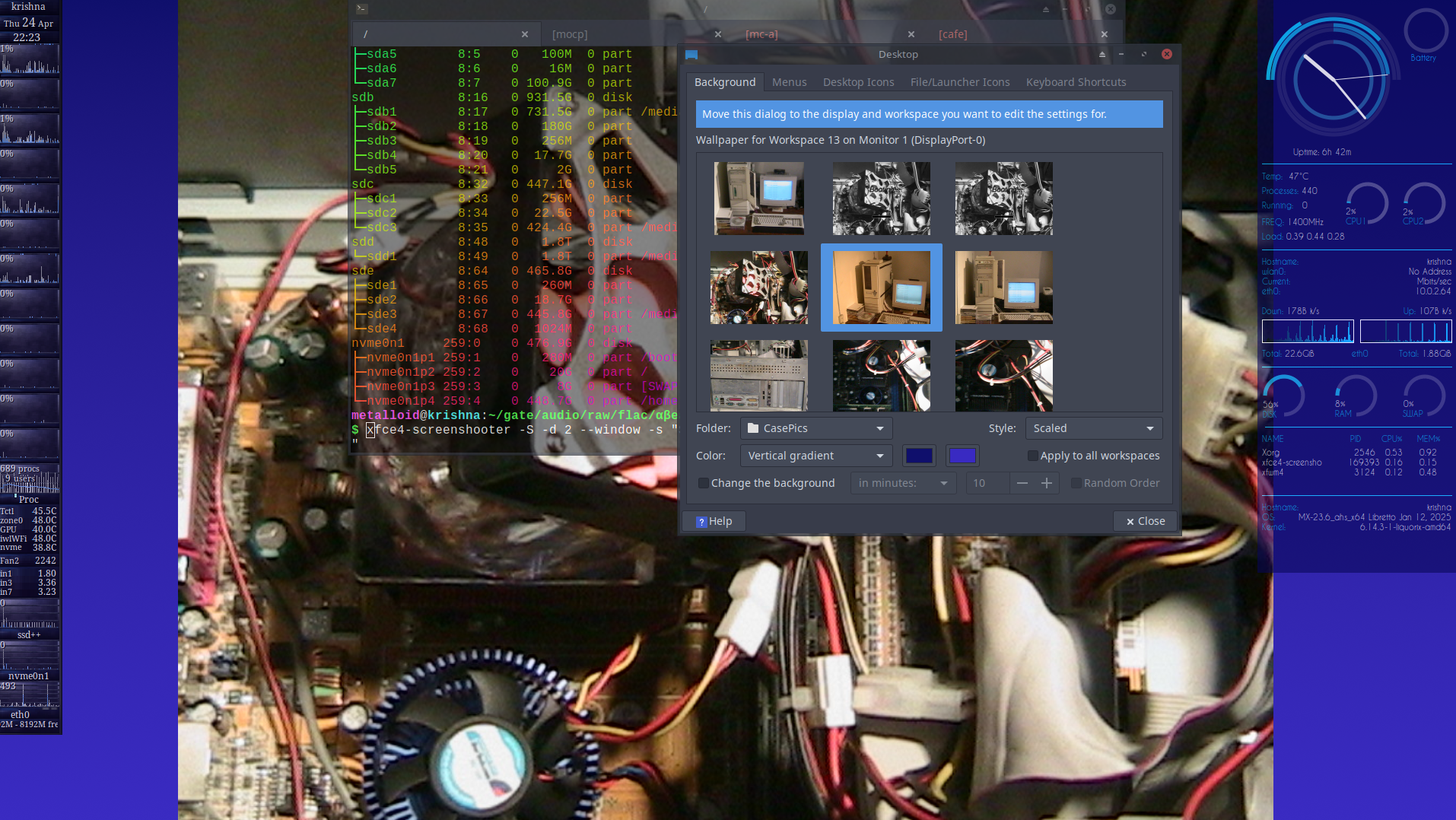The width and height of the screenshot is (1456, 820).
Task: Select the color motherboard fan wallpaper thumbnail
Action: pos(759,288)
